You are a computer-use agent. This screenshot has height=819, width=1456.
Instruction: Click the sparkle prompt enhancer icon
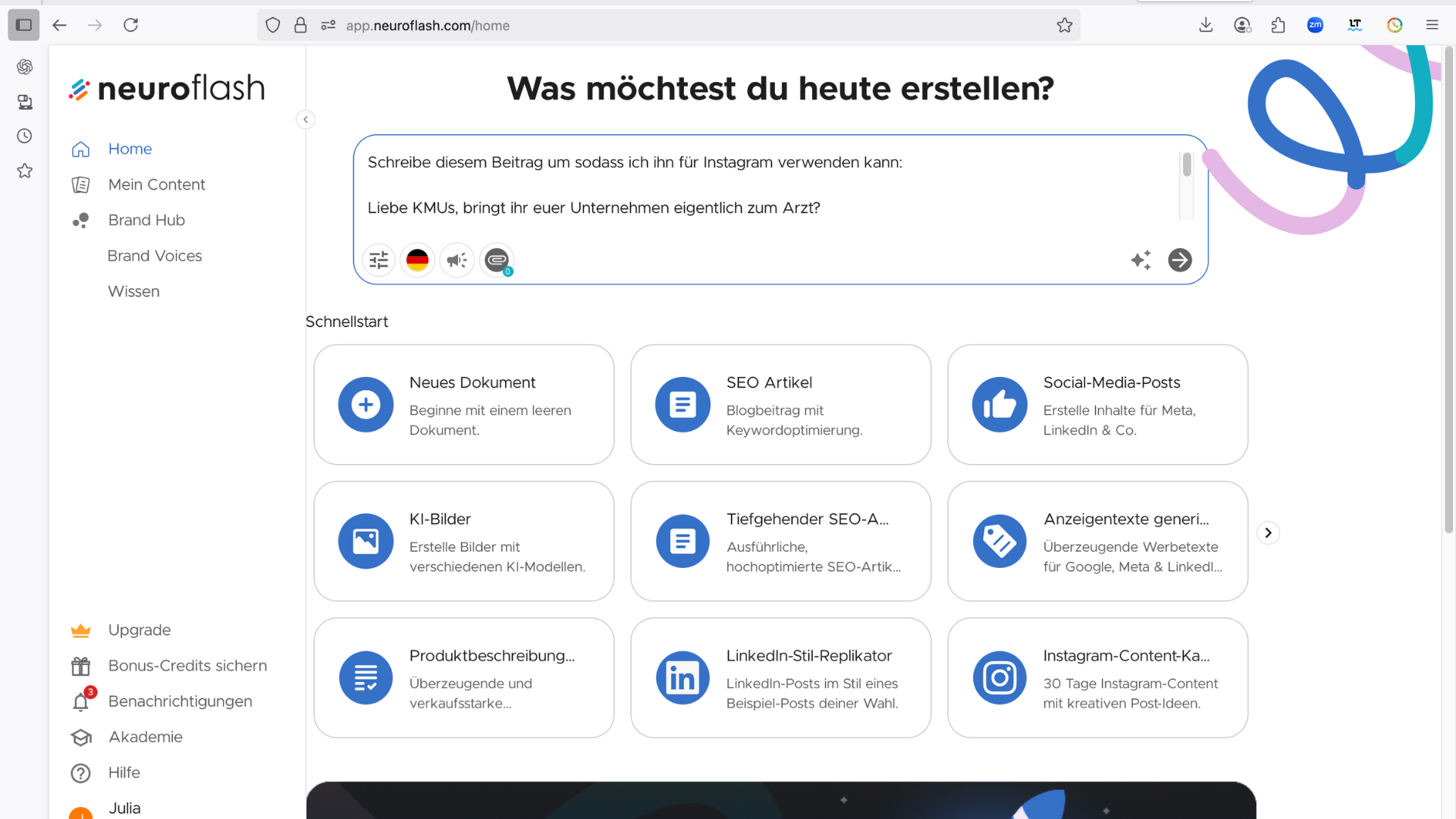tap(1141, 260)
